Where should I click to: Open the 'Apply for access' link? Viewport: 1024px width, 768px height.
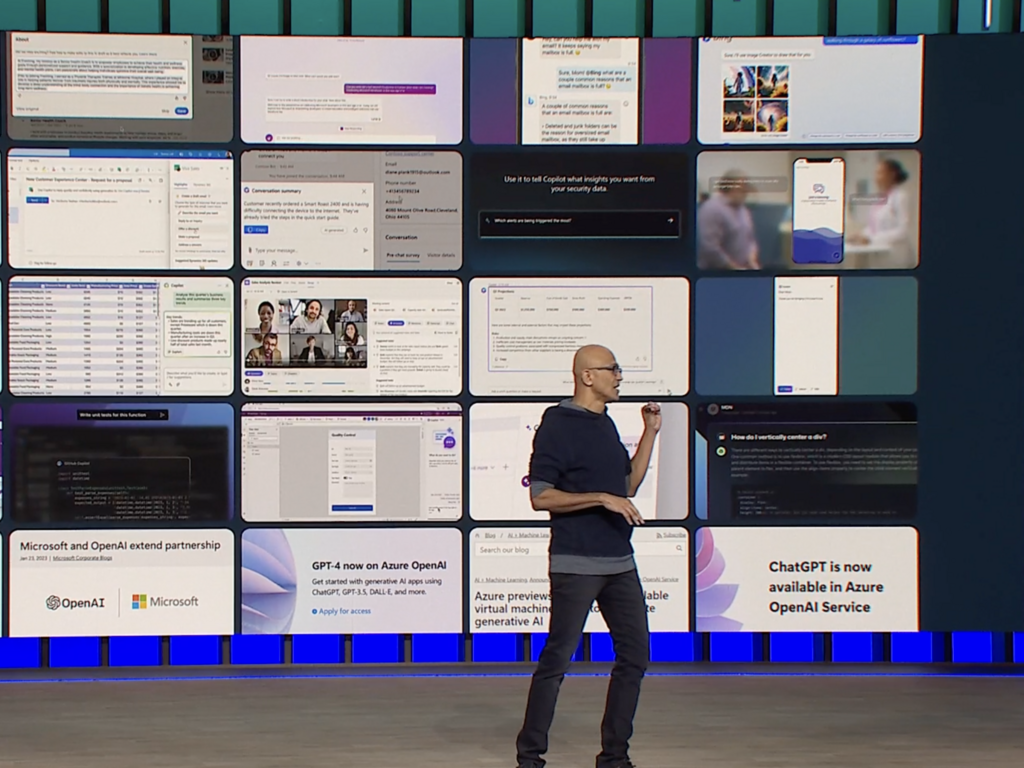(344, 611)
